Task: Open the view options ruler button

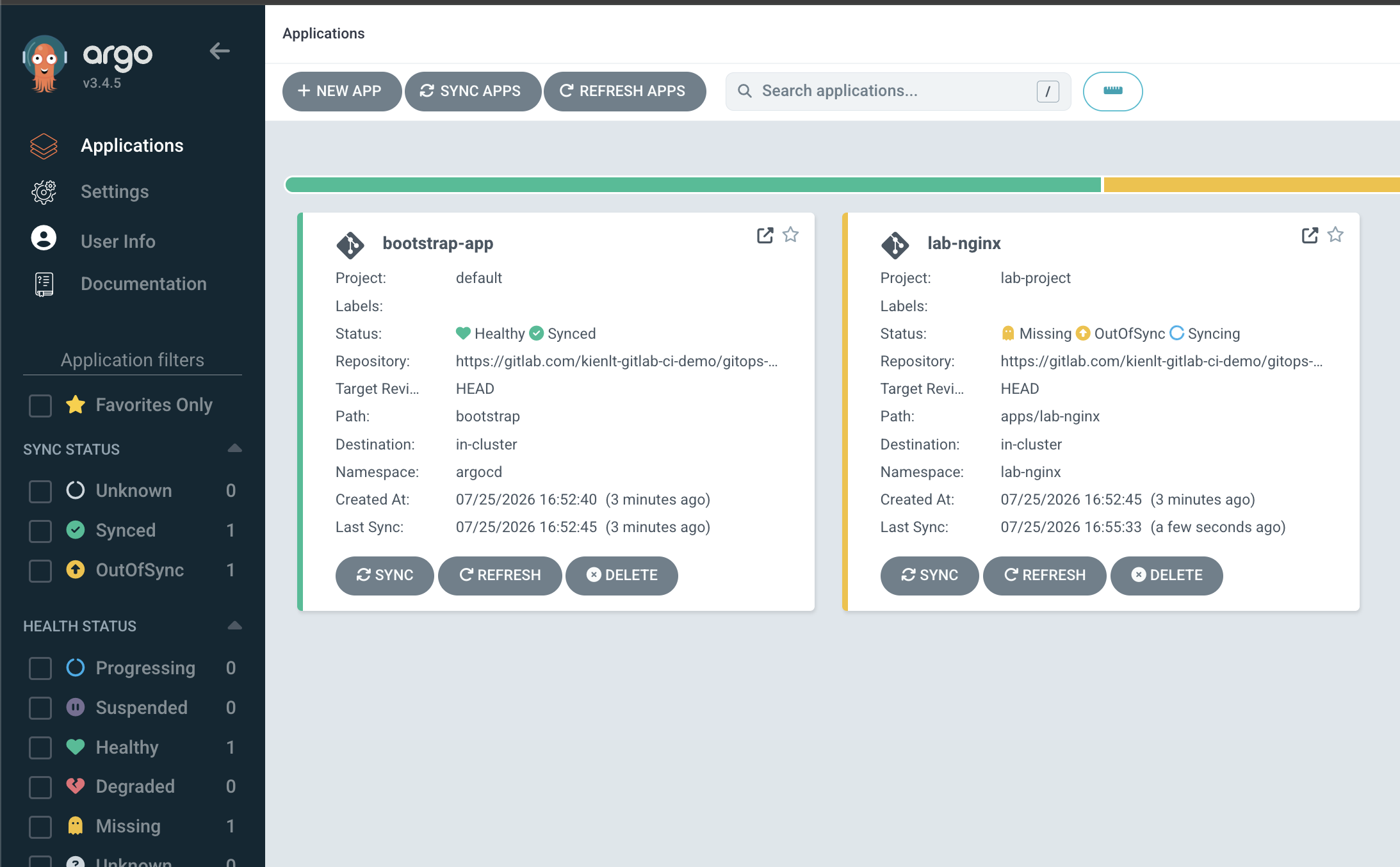Action: (1112, 91)
